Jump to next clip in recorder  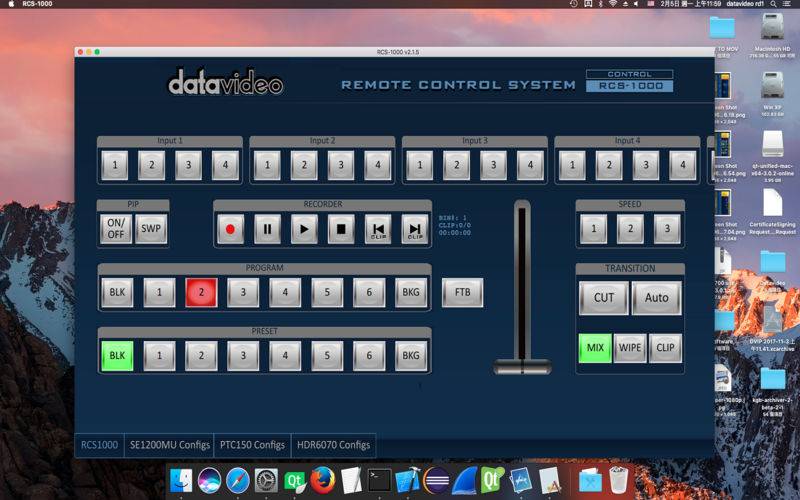[x=415, y=229]
